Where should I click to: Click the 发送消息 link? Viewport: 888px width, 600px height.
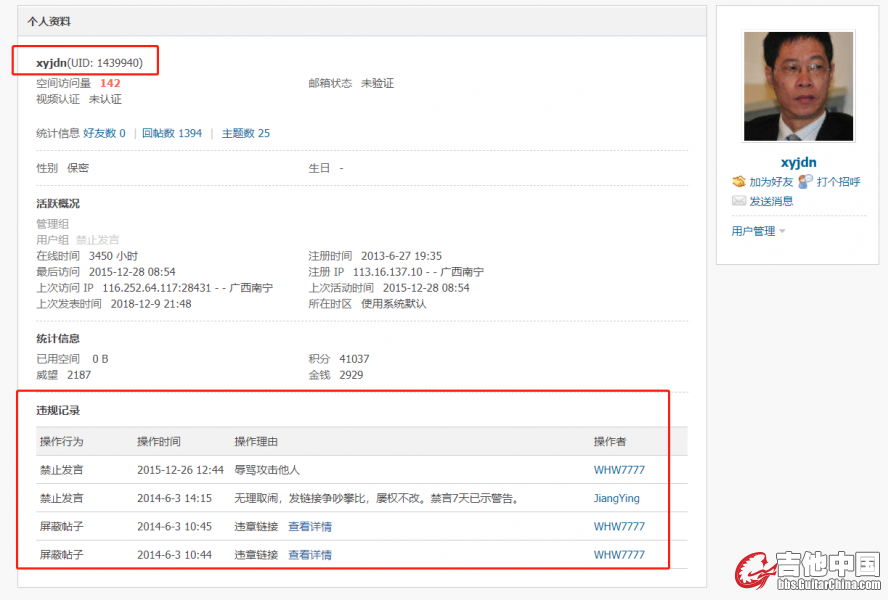[x=771, y=201]
